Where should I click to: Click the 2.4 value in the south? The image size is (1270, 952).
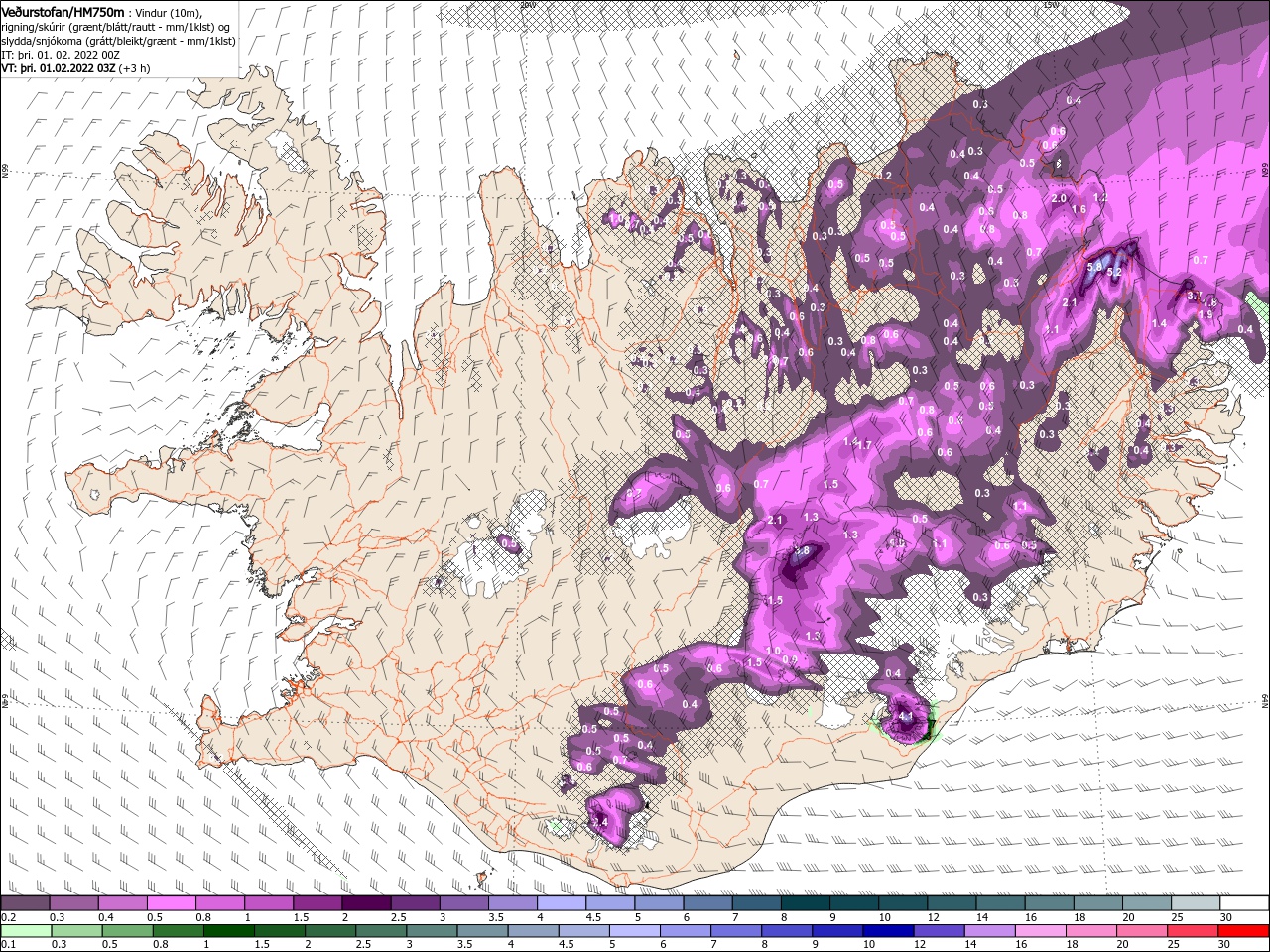click(599, 823)
